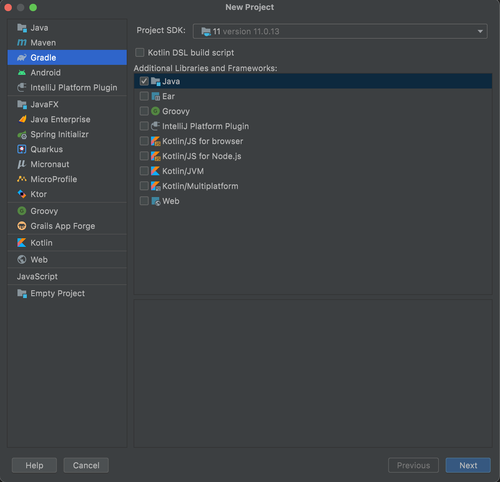This screenshot has width=500, height=482.
Task: Uncheck the Java framework checkbox
Action: 144,81
